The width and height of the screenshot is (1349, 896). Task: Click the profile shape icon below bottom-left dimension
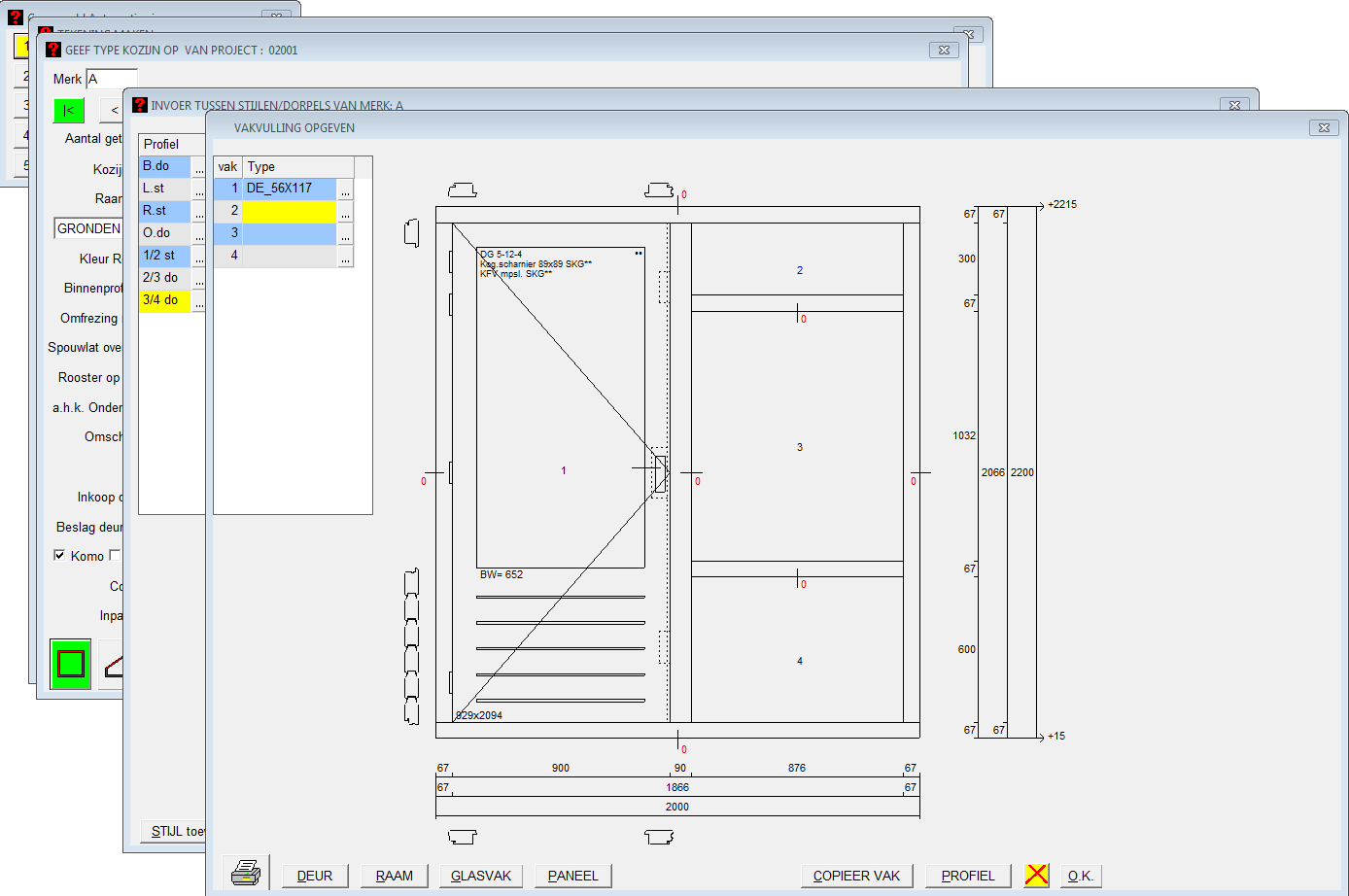(462, 837)
